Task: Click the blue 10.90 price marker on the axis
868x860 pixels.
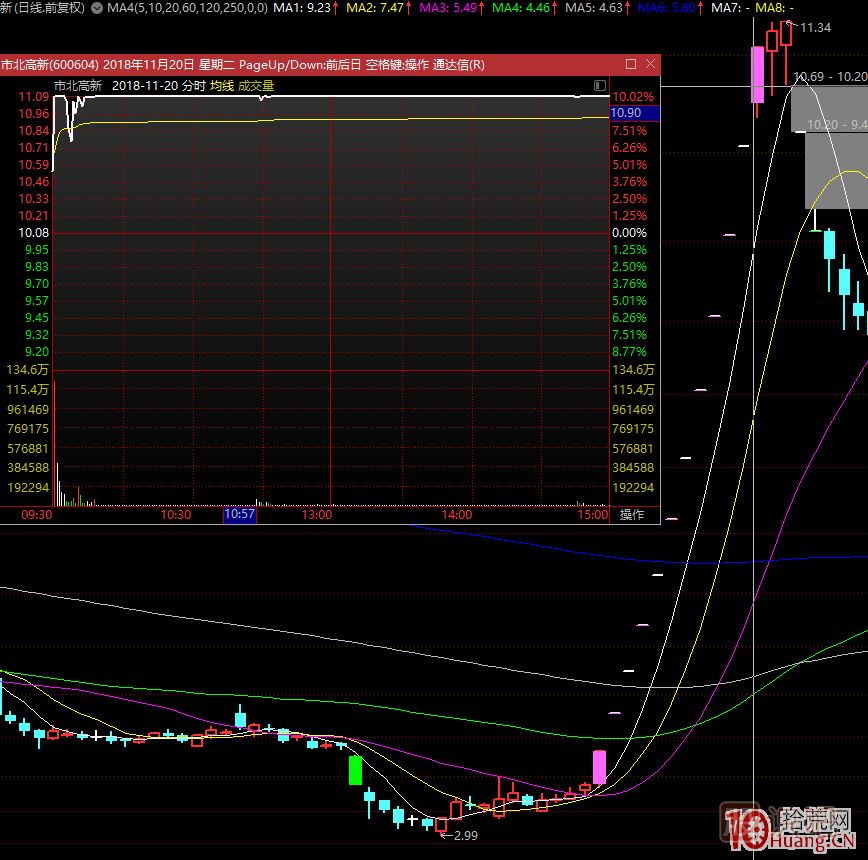Action: 634,114
